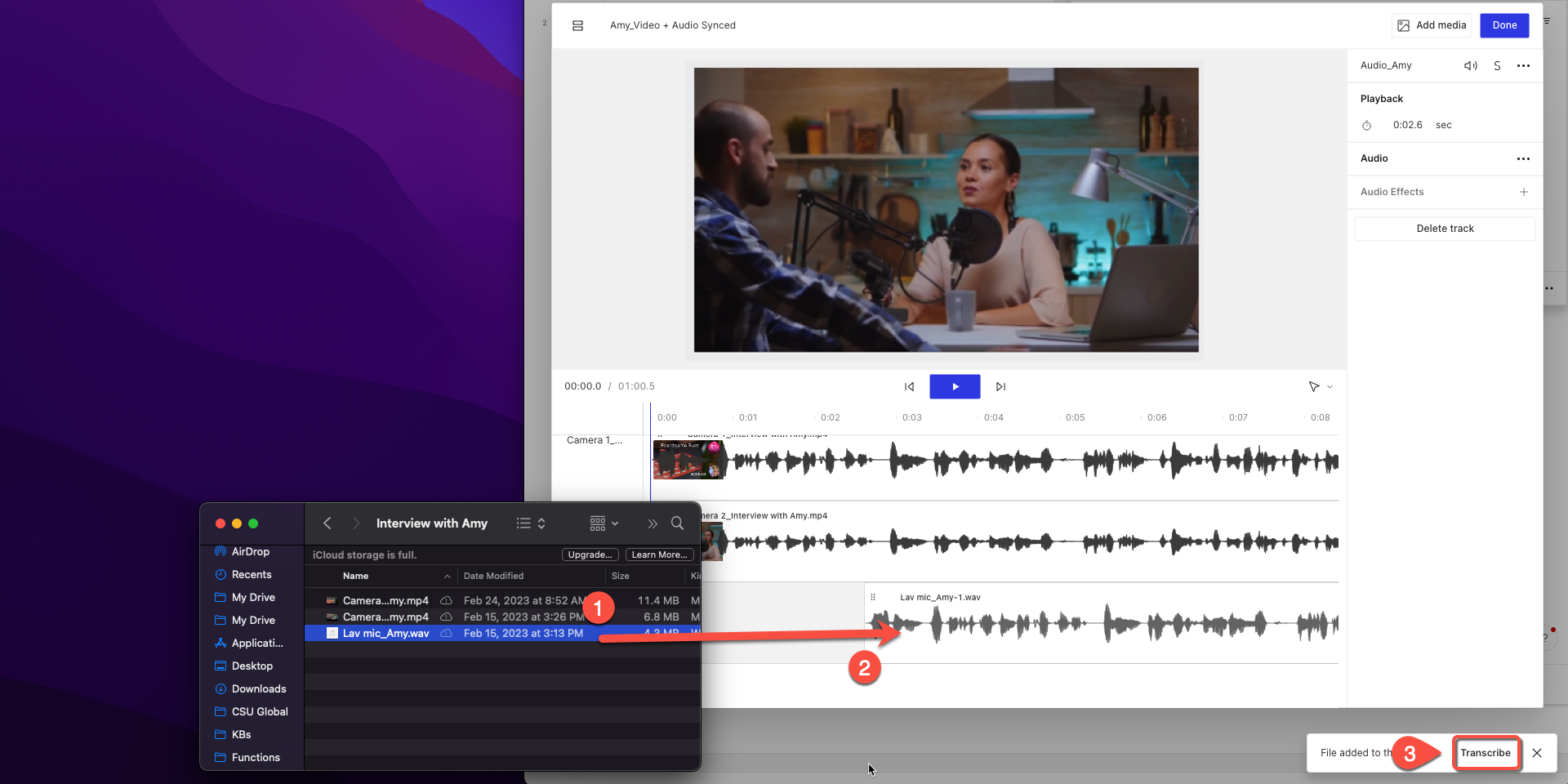
Task: Skip to the start of the timeline
Action: pyautogui.click(x=909, y=386)
